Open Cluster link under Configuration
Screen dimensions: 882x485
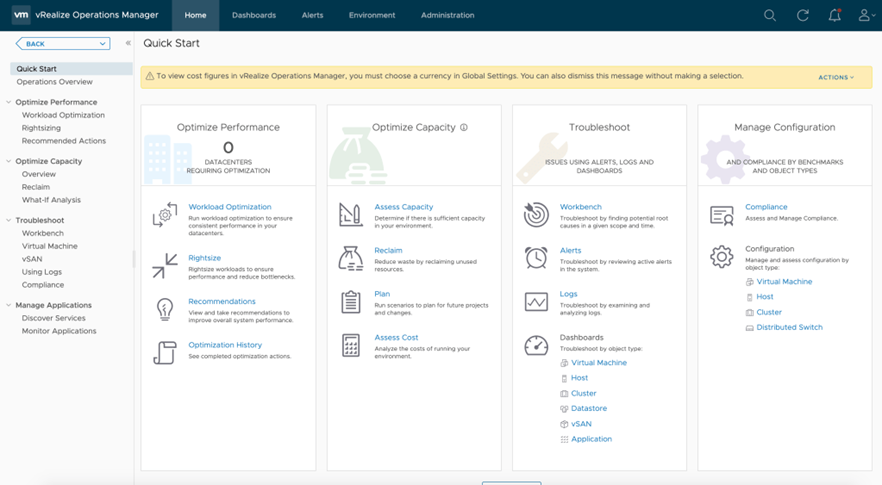(769, 312)
